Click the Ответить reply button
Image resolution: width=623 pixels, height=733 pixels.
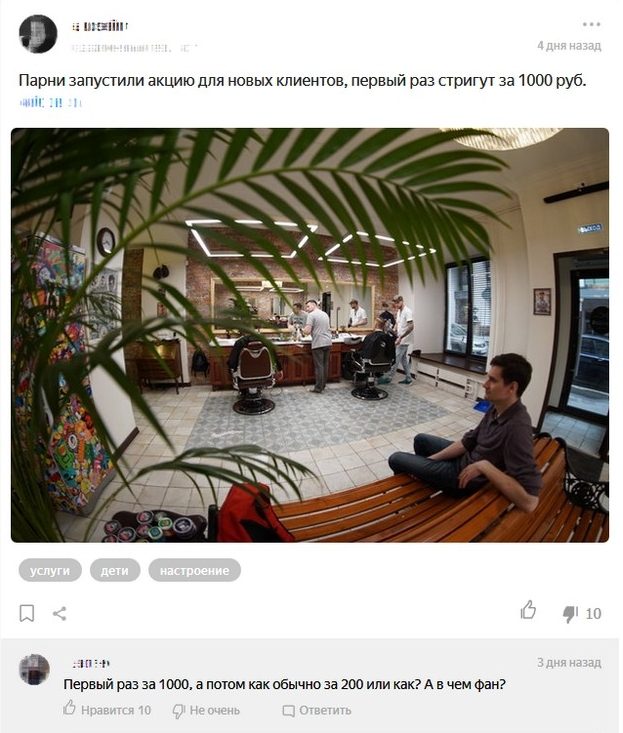(x=325, y=711)
